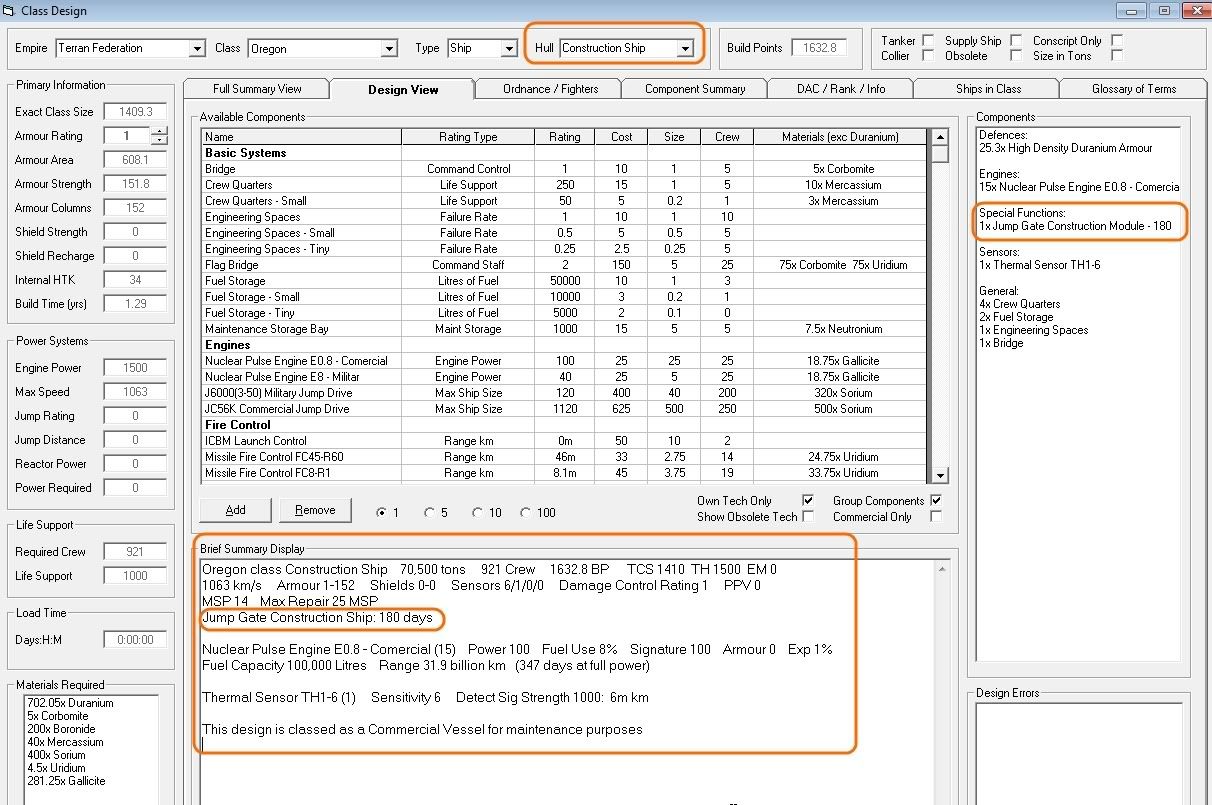Select Missile Fire Control FC45-R60 row

(x=565, y=457)
